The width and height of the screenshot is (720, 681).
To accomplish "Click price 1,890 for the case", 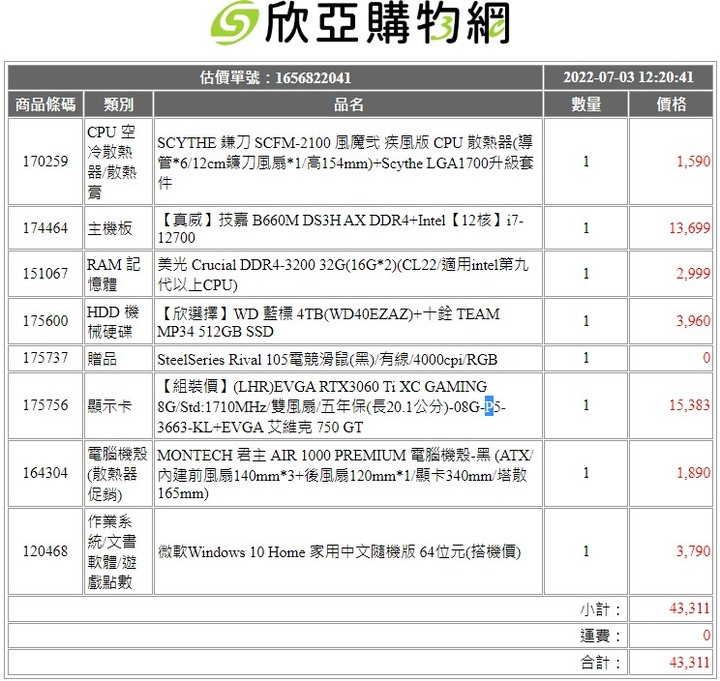I will tap(693, 473).
